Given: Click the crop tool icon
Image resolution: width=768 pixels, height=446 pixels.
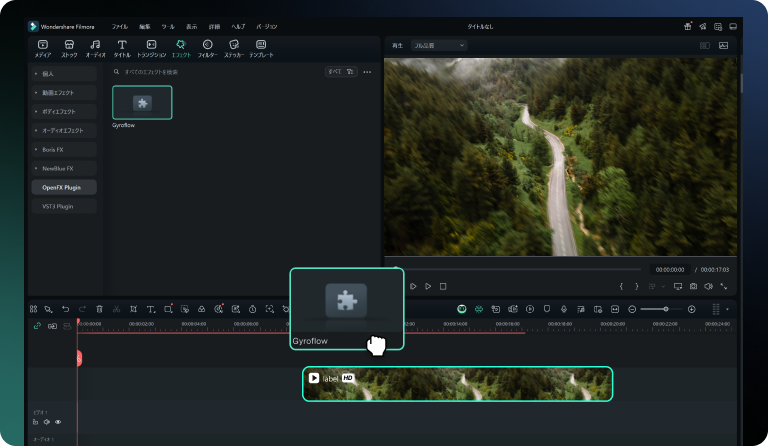Looking at the screenshot, I should [x=133, y=309].
